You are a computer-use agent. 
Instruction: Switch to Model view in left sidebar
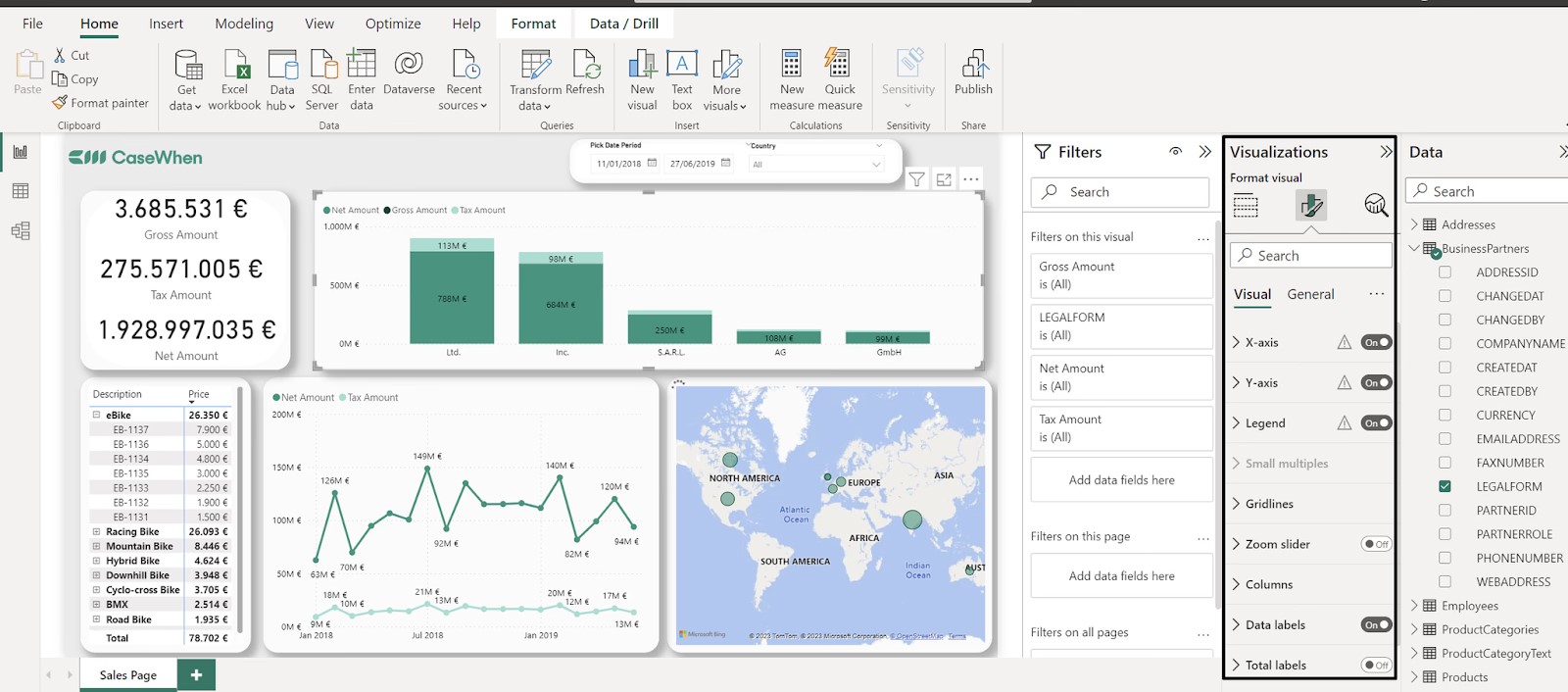(x=21, y=231)
